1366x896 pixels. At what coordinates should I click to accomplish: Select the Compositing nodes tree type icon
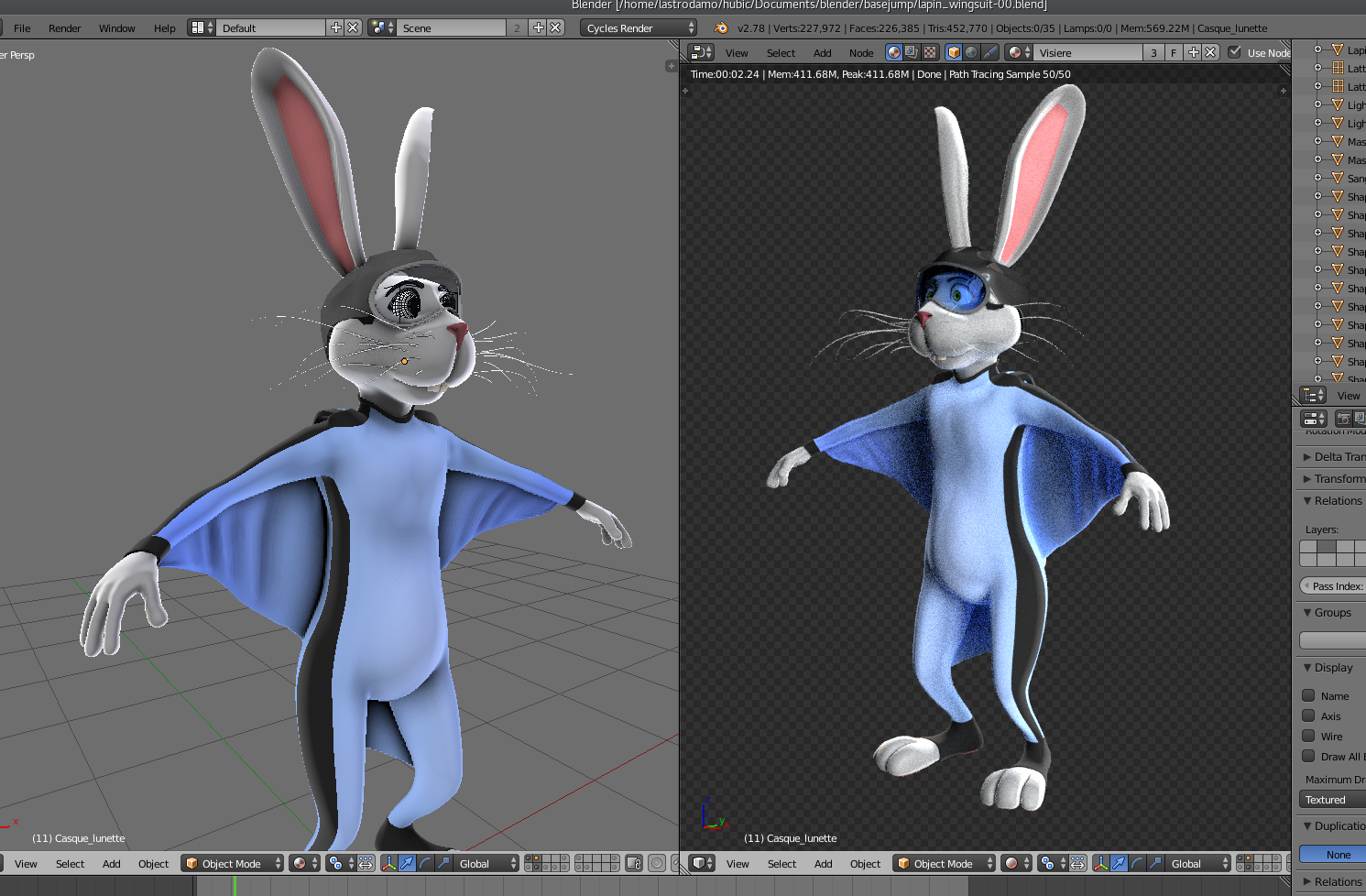tap(912, 52)
